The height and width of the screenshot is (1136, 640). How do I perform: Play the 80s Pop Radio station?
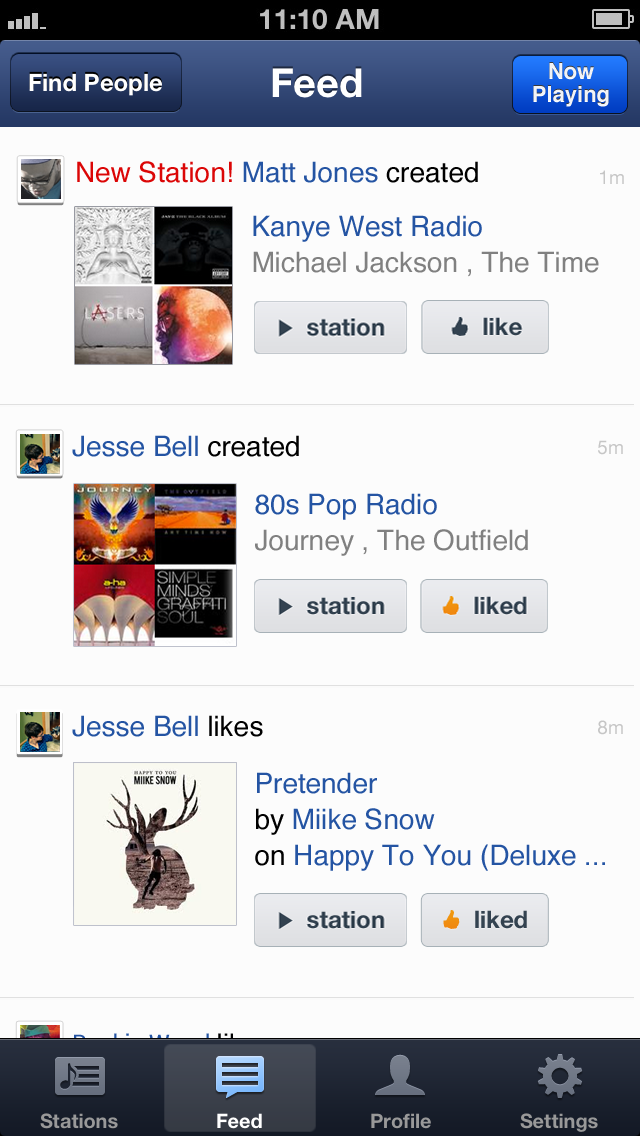pyautogui.click(x=330, y=606)
